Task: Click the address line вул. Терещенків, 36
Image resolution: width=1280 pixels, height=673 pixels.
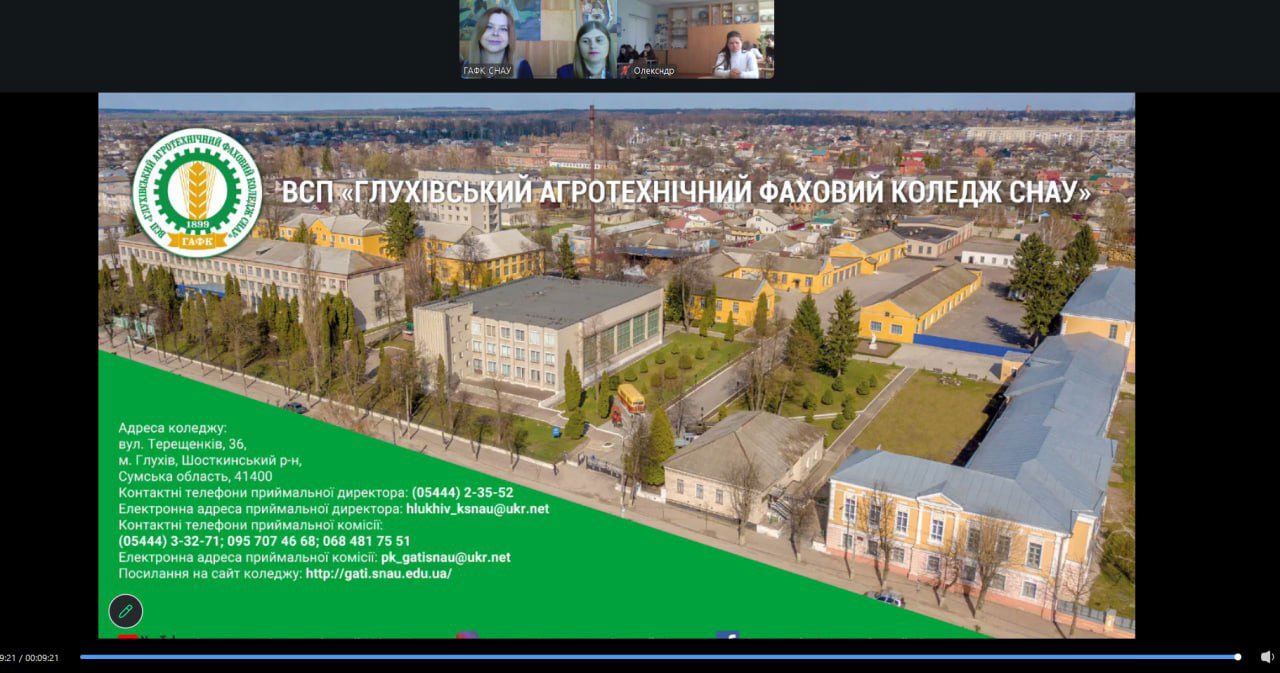Action: pyautogui.click(x=182, y=444)
